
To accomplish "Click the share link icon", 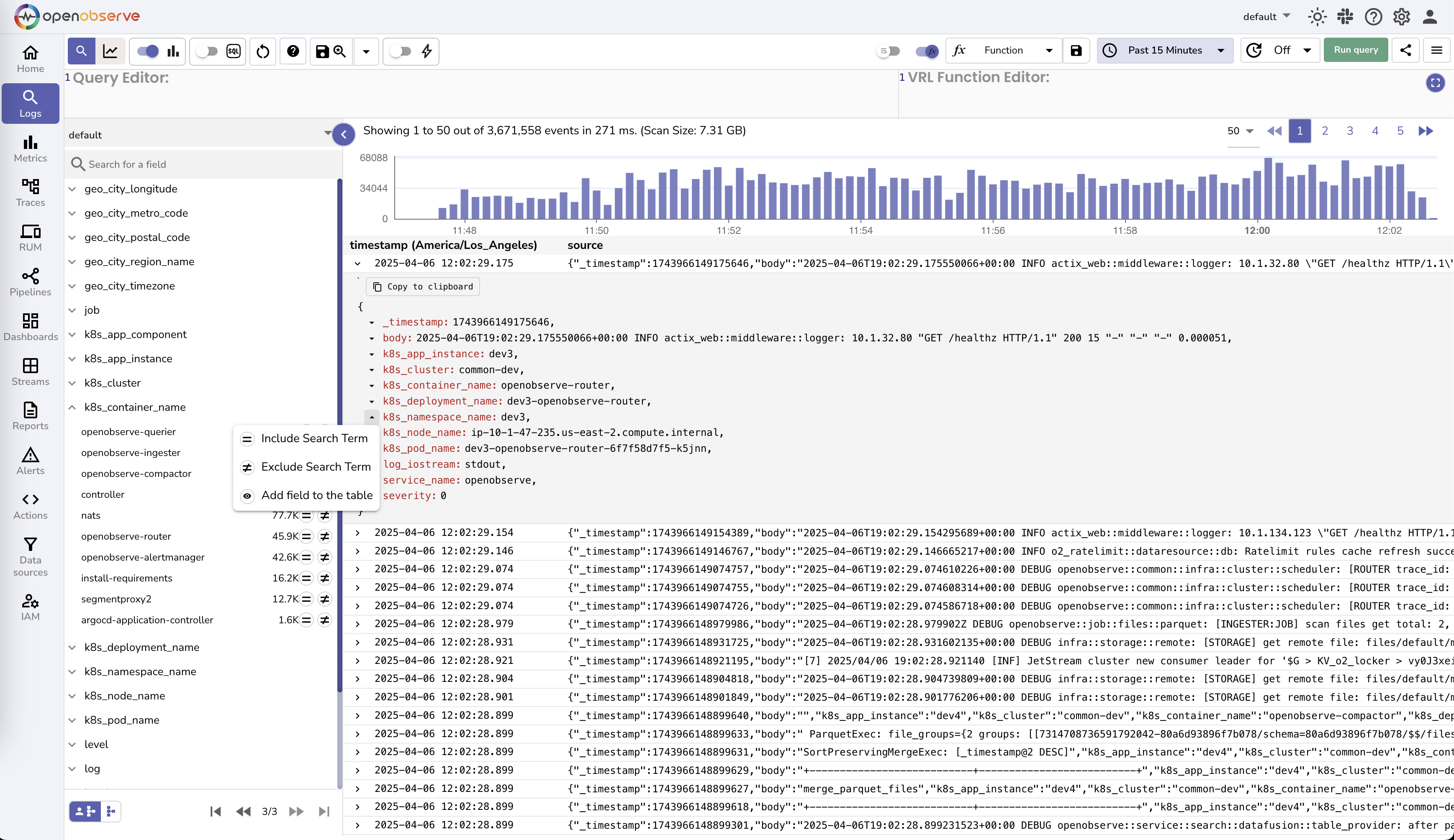I will click(1405, 50).
